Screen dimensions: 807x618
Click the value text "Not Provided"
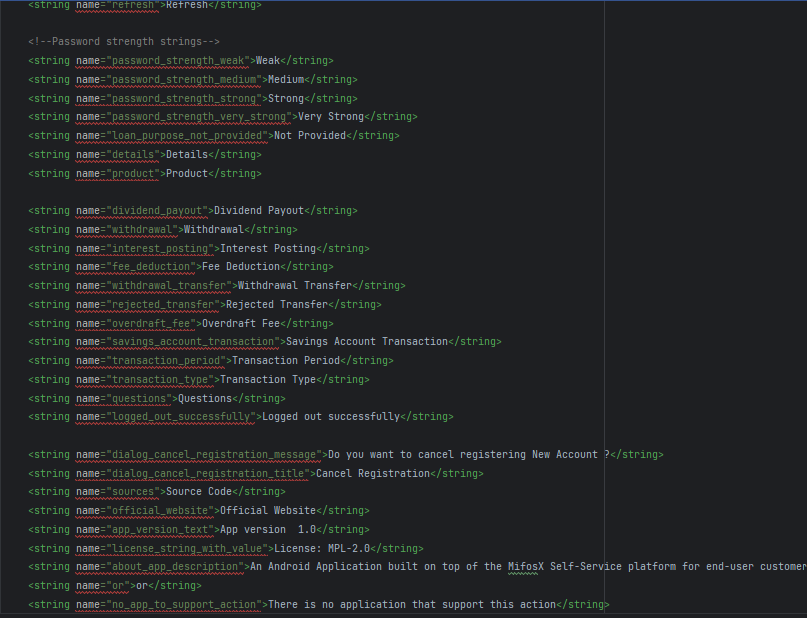coord(310,136)
